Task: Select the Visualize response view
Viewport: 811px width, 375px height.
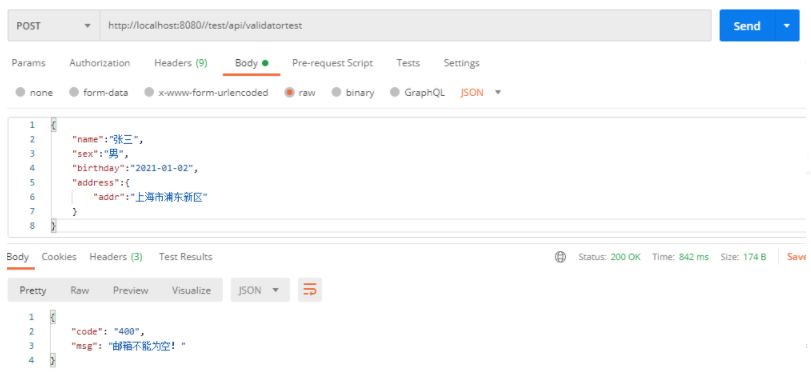Action: pos(191,290)
